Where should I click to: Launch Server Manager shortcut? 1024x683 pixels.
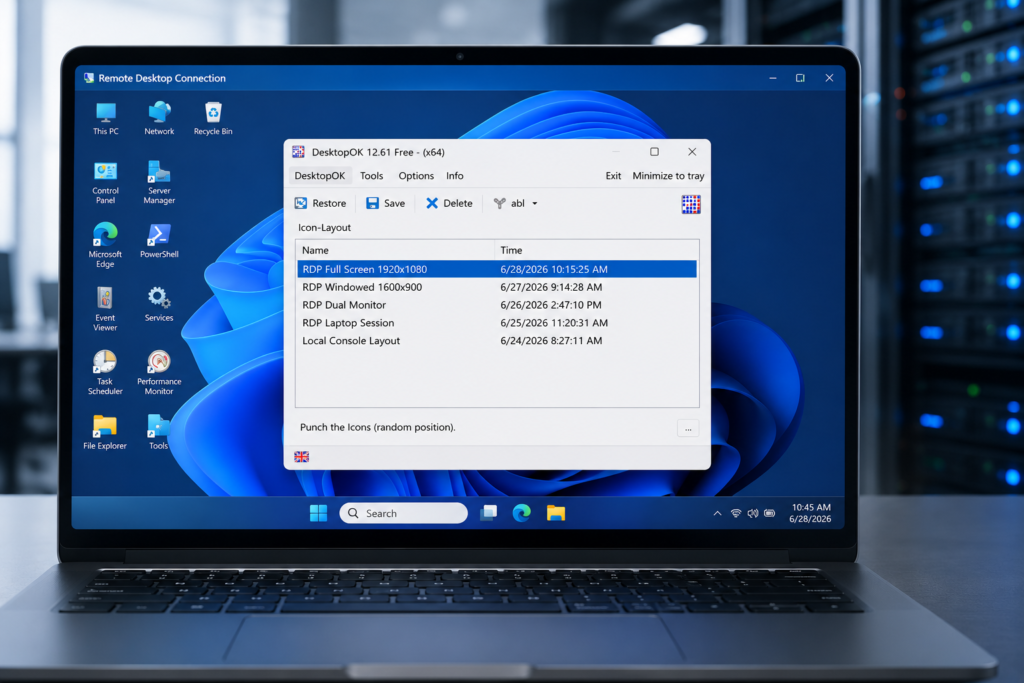pos(159,183)
